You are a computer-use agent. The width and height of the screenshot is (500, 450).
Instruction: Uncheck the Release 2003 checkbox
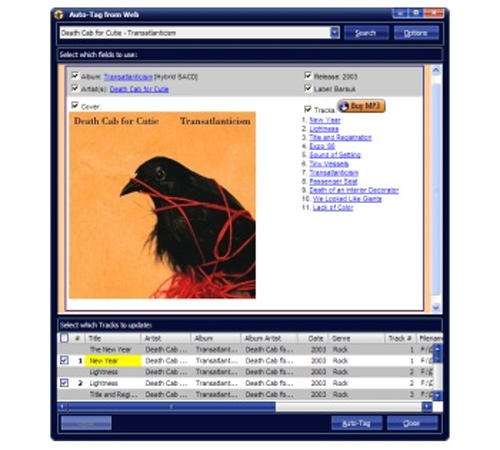coord(308,76)
